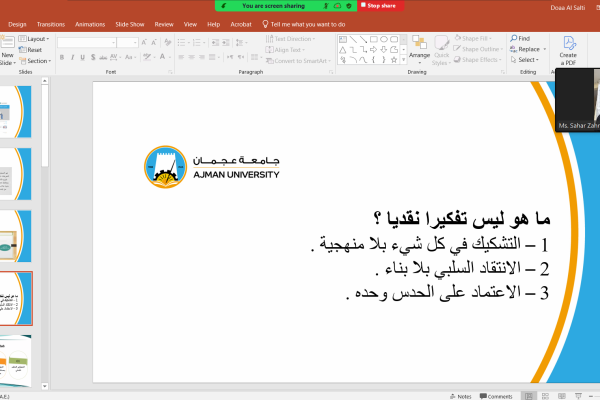Switch to the Transitions tab
This screenshot has height=400, width=600.
[x=51, y=24]
